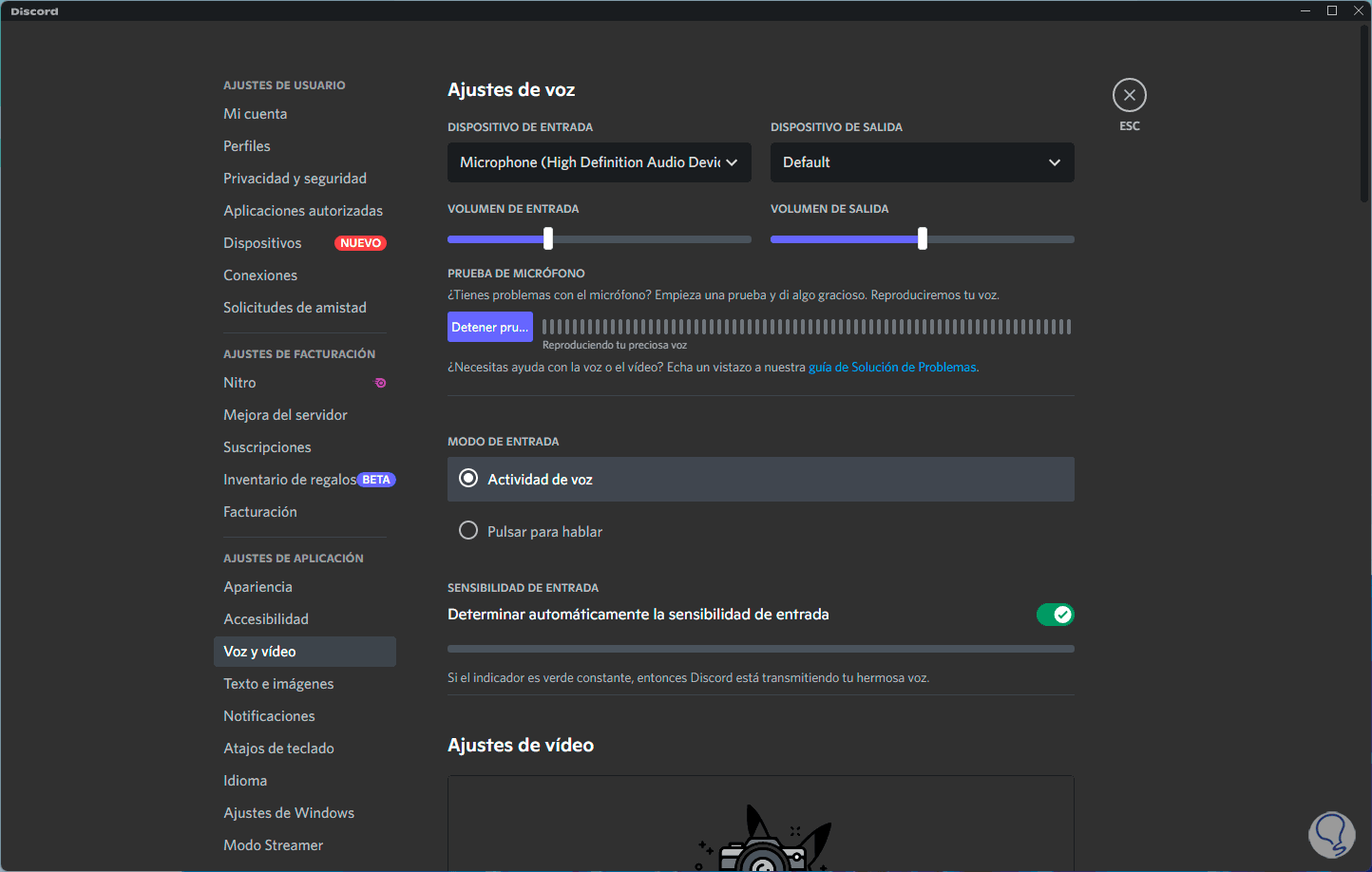Minimize the Discord window

pos(1305,10)
